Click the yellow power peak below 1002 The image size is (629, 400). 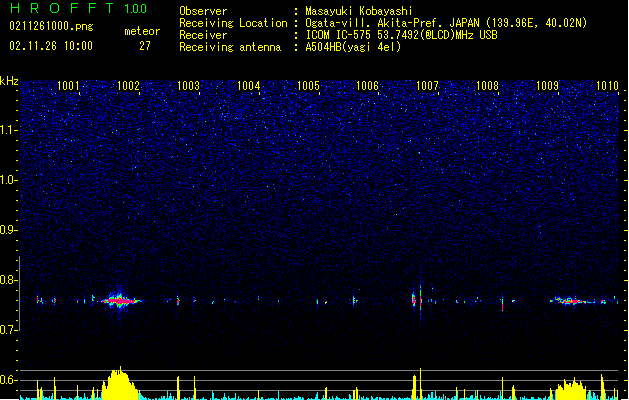point(120,383)
